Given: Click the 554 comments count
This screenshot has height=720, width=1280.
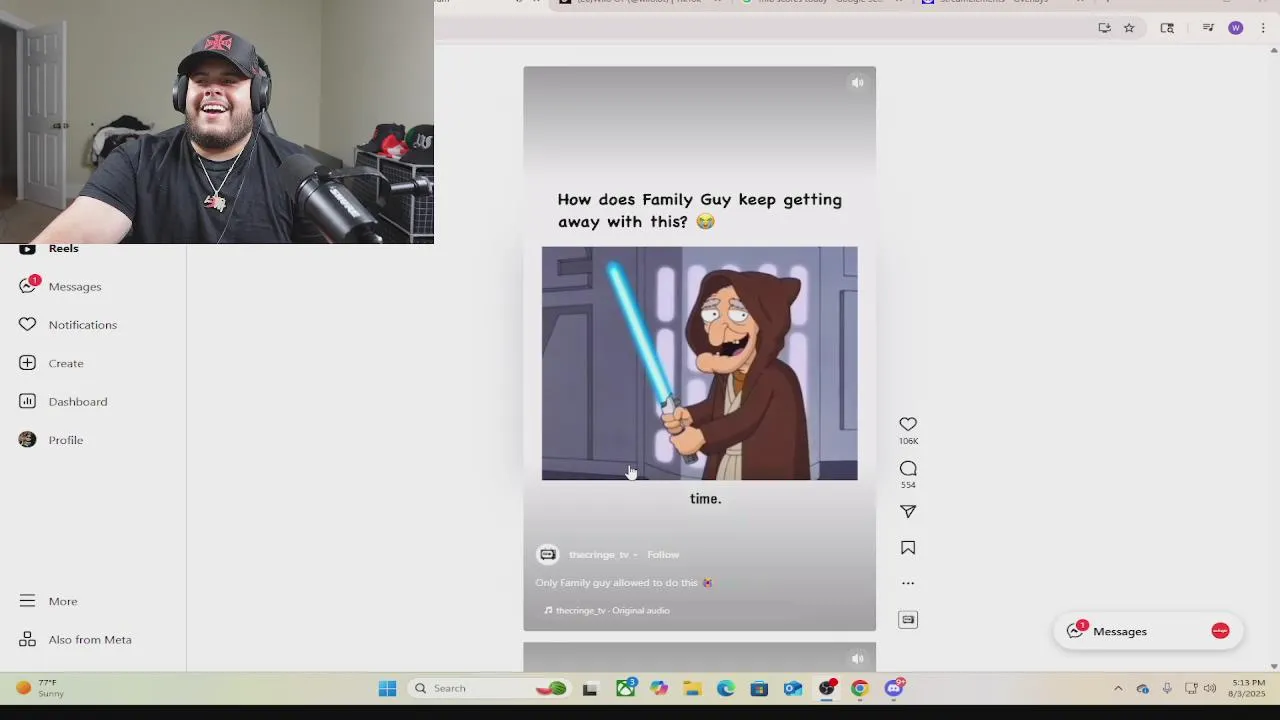Looking at the screenshot, I should pyautogui.click(x=908, y=485).
